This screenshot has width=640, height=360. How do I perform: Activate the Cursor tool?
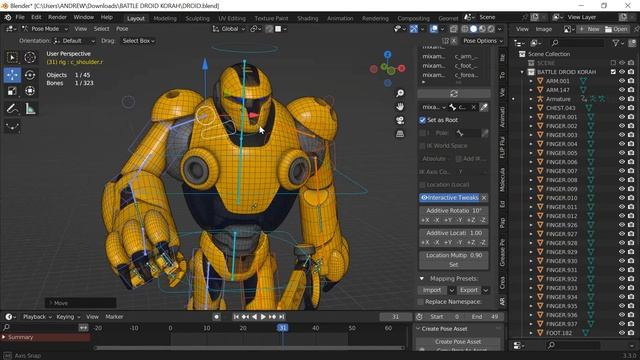[x=30, y=58]
